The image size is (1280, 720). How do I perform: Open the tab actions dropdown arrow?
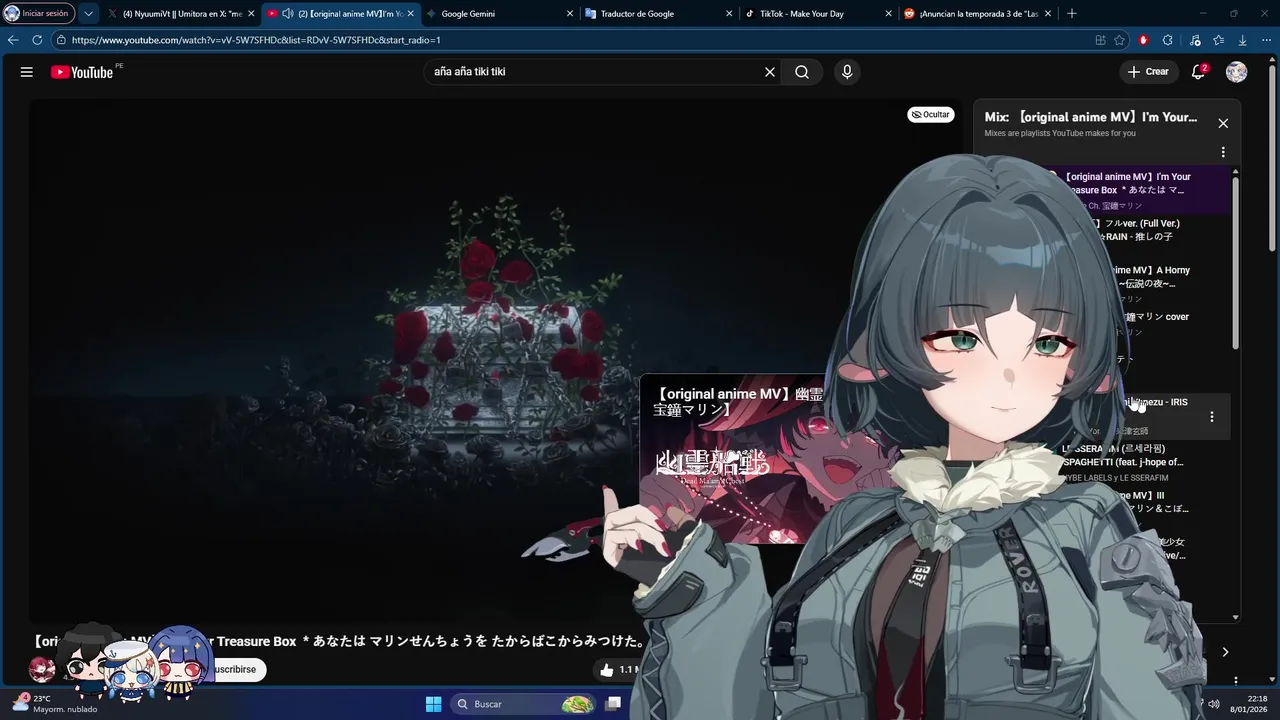(x=88, y=14)
